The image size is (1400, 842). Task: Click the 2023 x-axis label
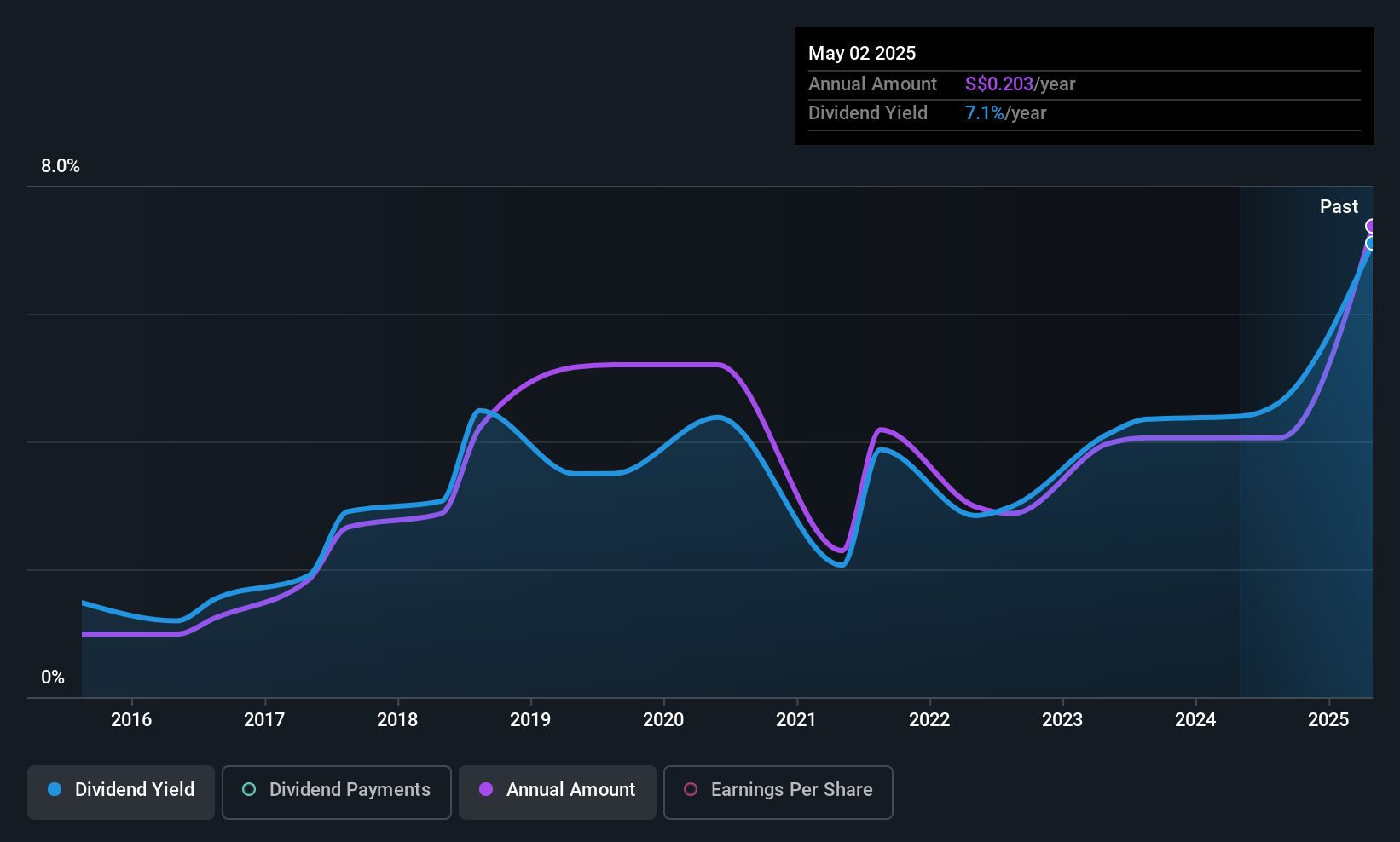click(x=1062, y=720)
